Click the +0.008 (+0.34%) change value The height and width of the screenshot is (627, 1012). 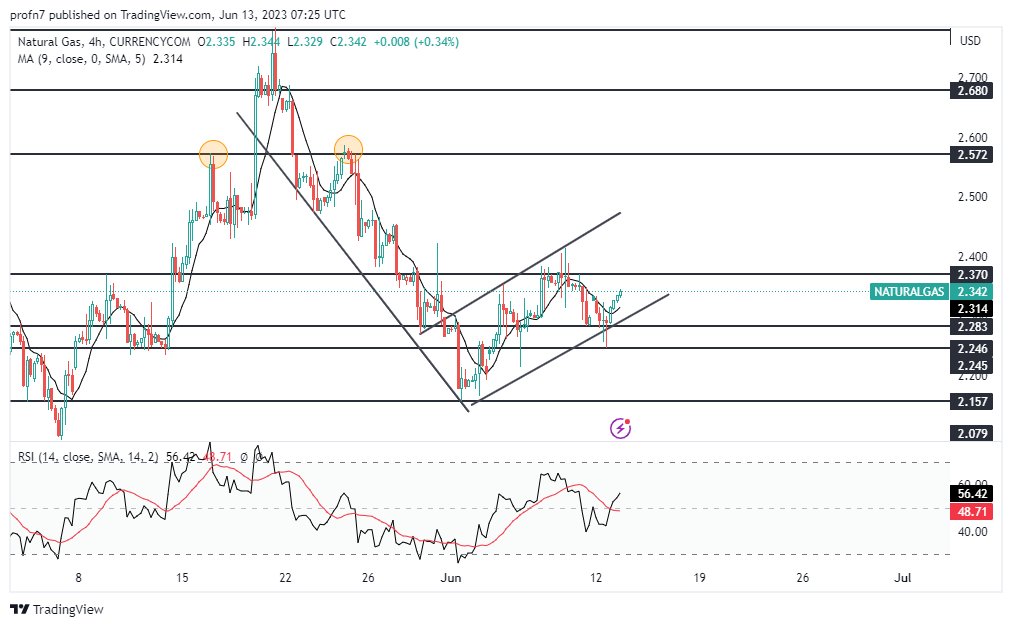(416, 42)
